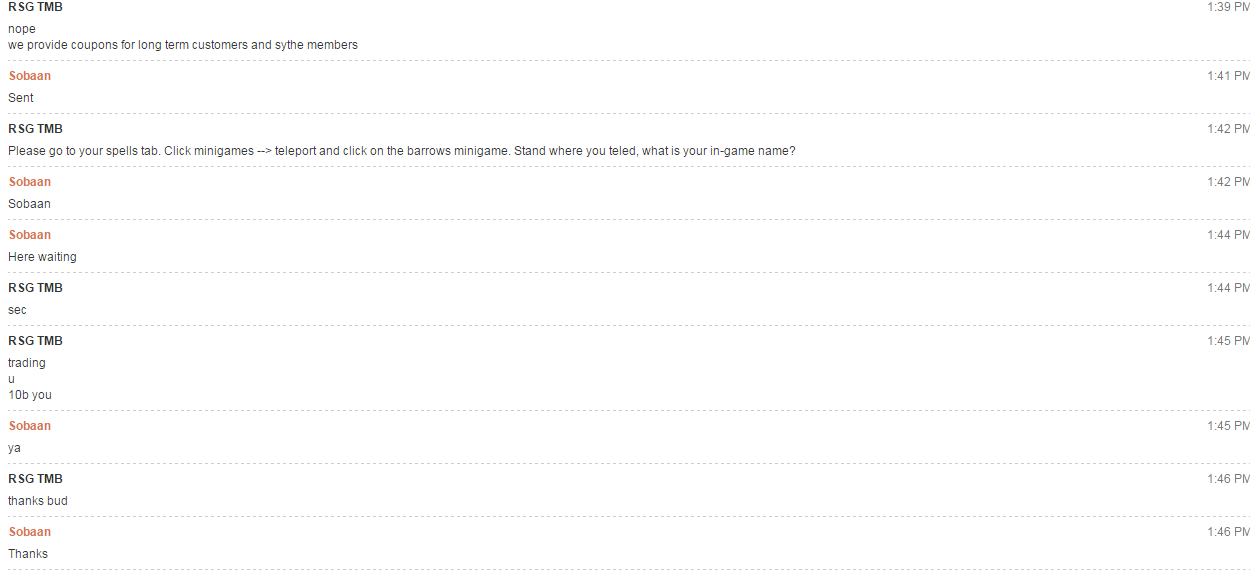
Task: Click RSG TMB name above 'trading'
Action: pos(35,341)
